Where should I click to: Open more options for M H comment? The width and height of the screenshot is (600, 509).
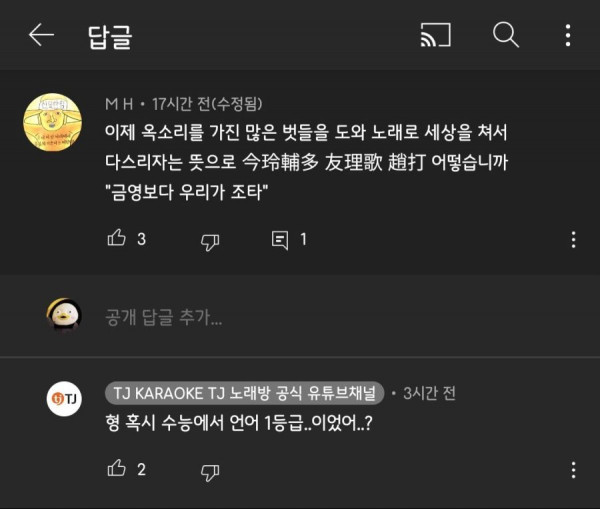pyautogui.click(x=573, y=240)
